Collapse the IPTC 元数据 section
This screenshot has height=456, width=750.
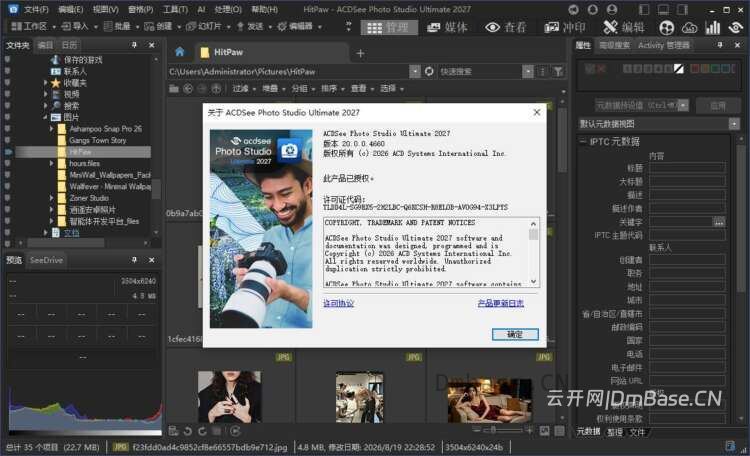[x=583, y=141]
